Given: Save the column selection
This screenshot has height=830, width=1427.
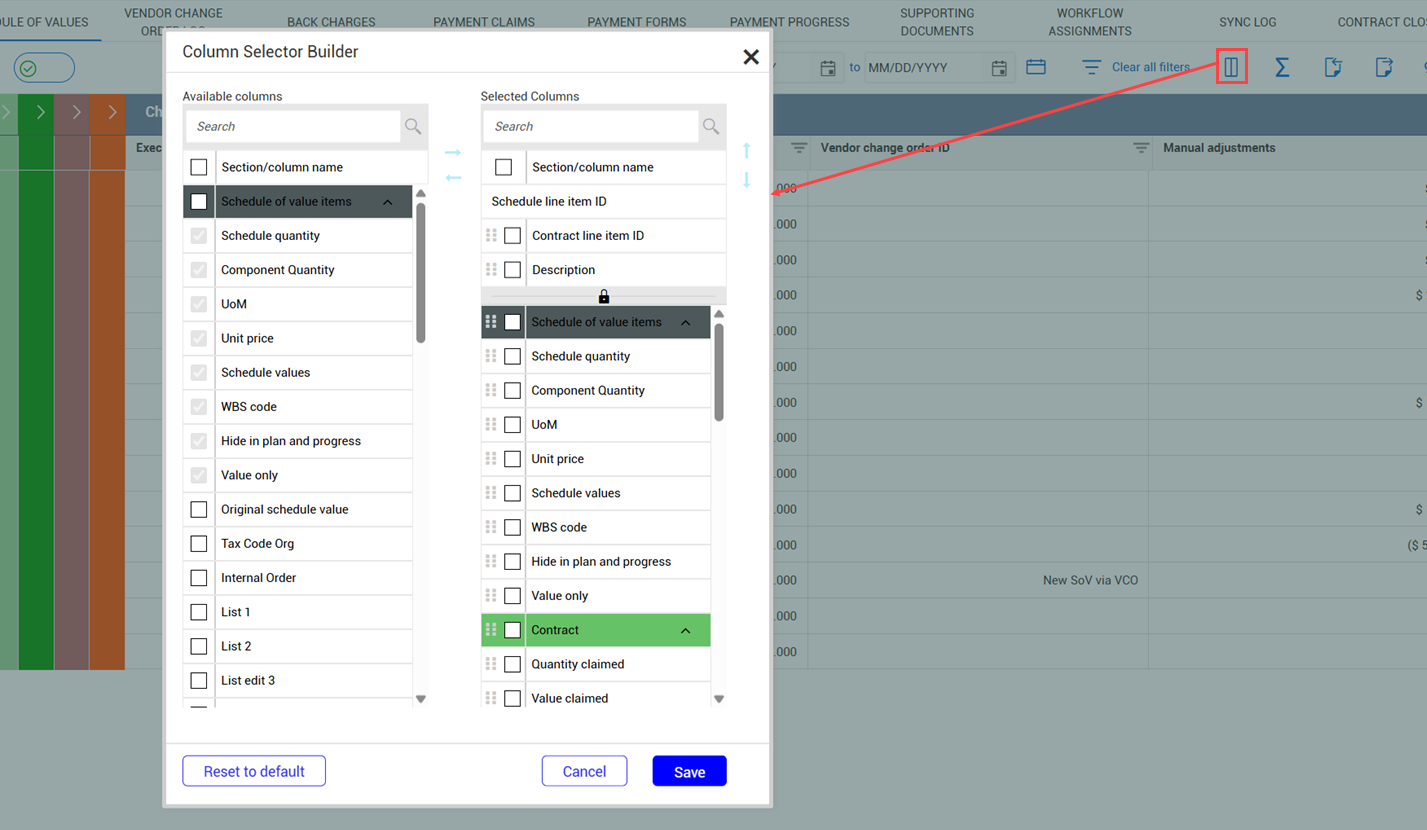Looking at the screenshot, I should 690,771.
